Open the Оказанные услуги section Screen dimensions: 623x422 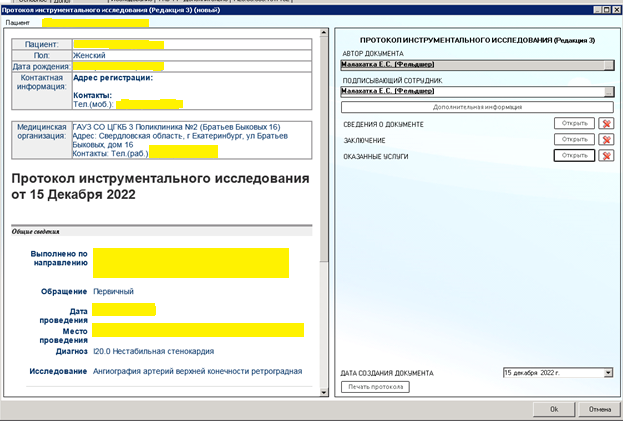click(x=574, y=156)
